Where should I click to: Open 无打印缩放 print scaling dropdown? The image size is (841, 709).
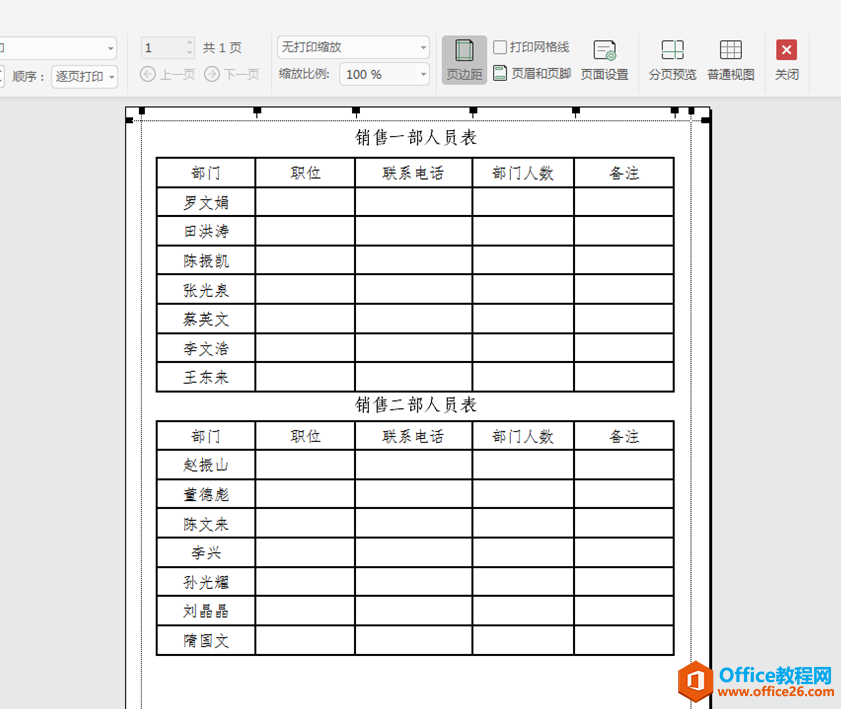point(353,47)
